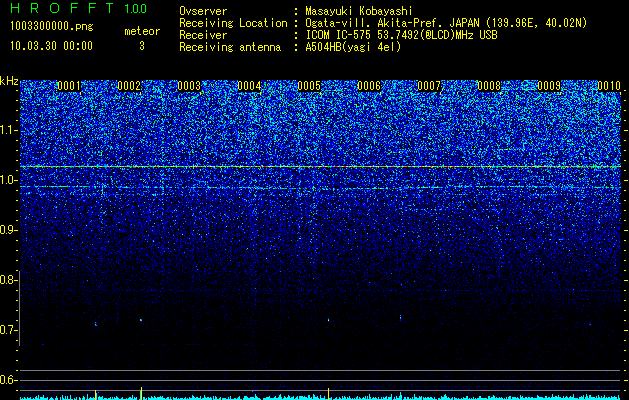Viewport: 629px width, 400px height.
Task: Click the time marker 0005
Action: coord(309,86)
